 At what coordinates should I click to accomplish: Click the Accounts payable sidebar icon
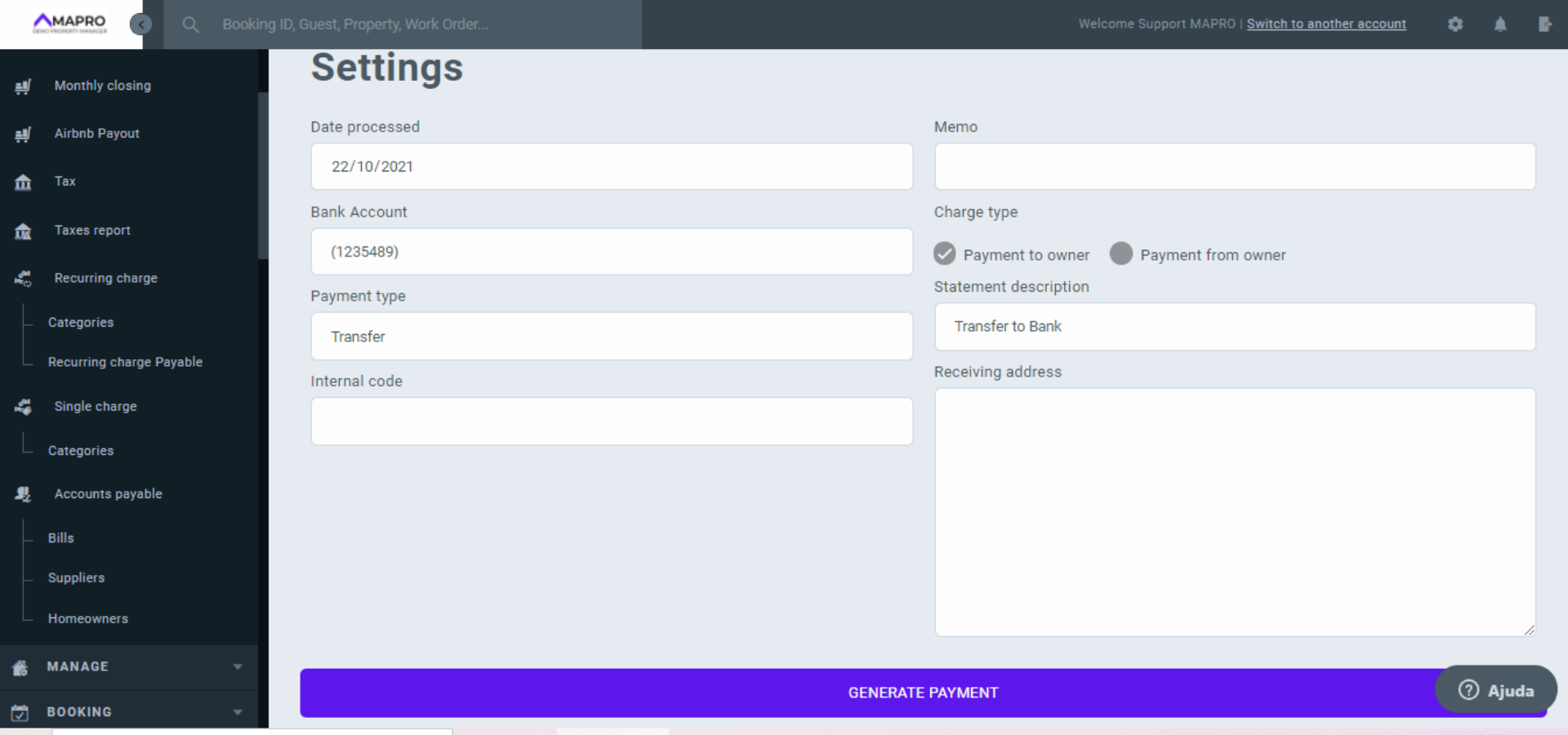click(x=23, y=494)
